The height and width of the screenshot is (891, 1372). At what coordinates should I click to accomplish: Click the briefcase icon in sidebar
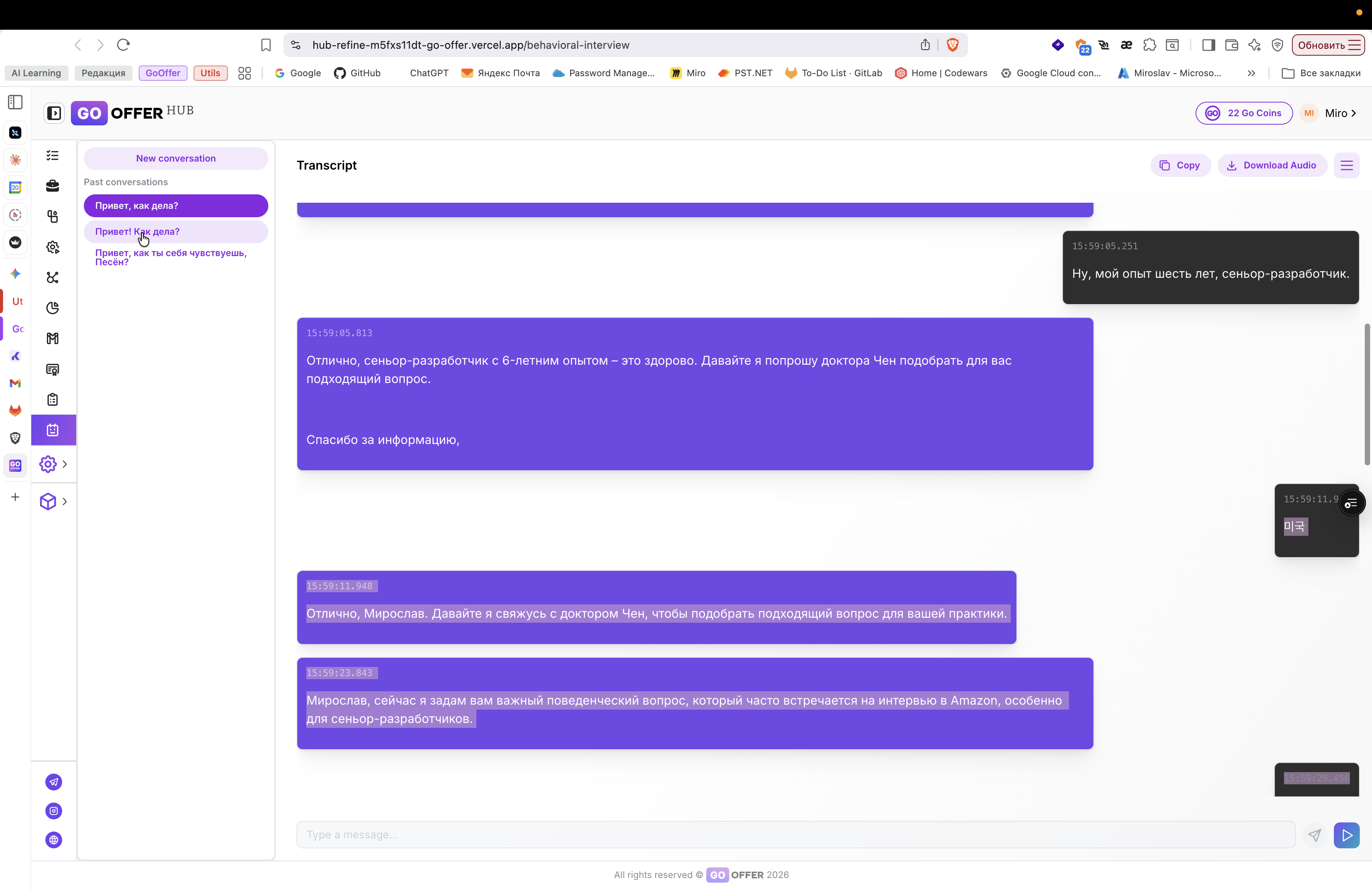tap(53, 186)
